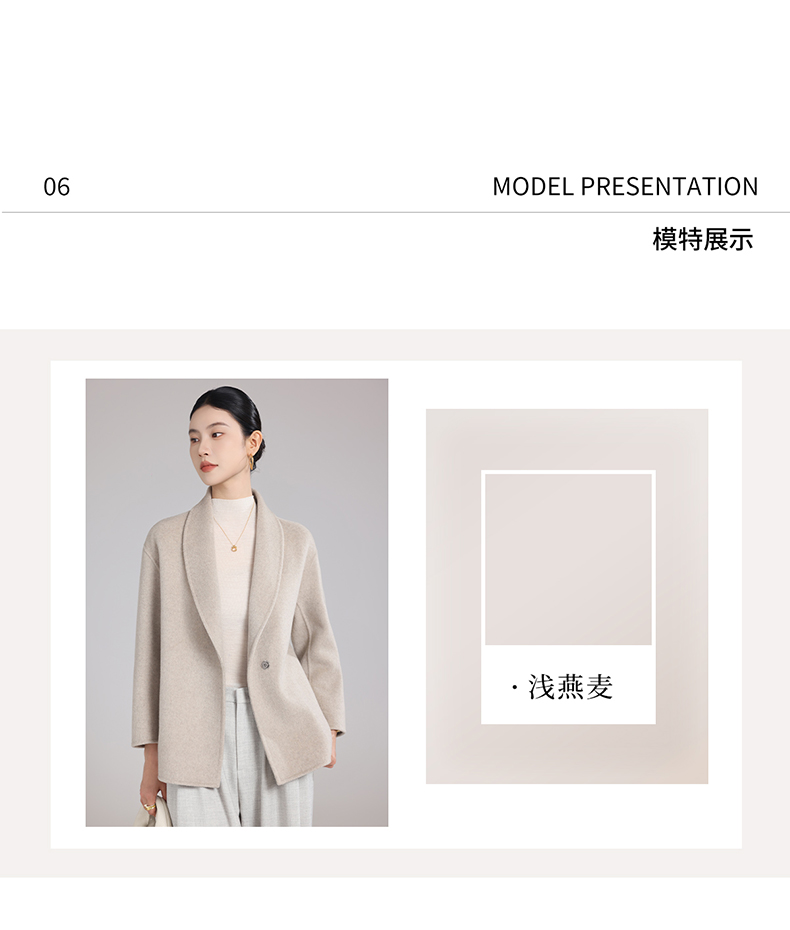Click the 模特展示 subtitle text
Viewport: 790px width, 930px height.
[x=703, y=240]
